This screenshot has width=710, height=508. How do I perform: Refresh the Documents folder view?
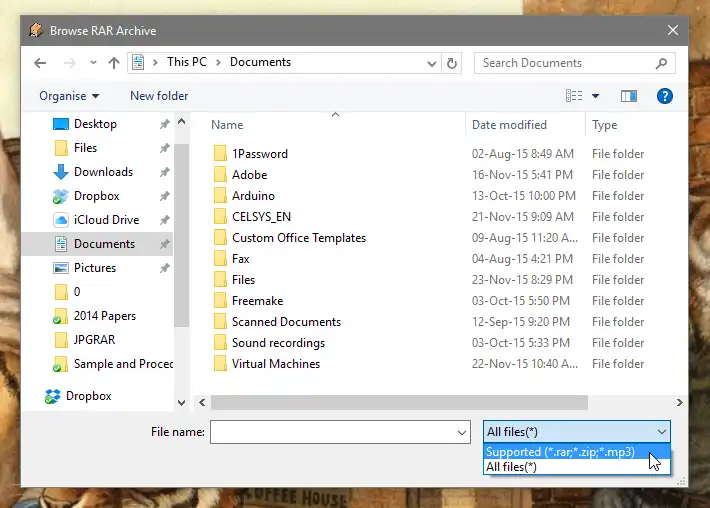pos(451,63)
